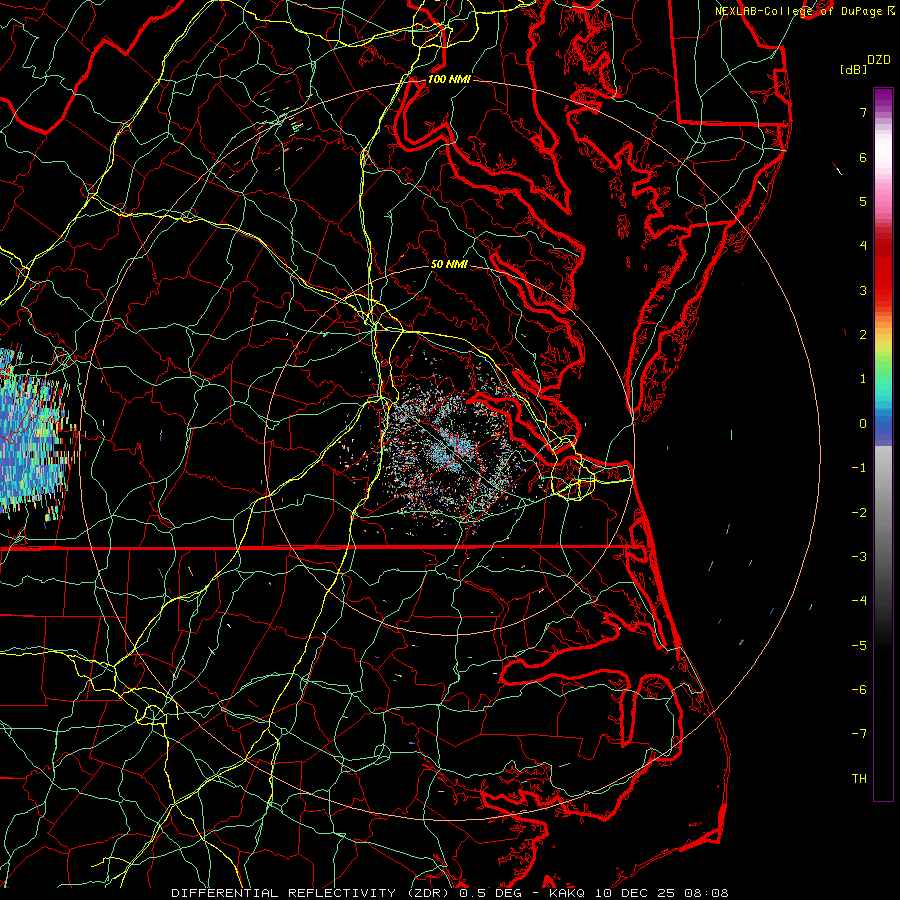Click the 5 dB scale label
Viewport: 900px width, 900px height.
coord(863,201)
